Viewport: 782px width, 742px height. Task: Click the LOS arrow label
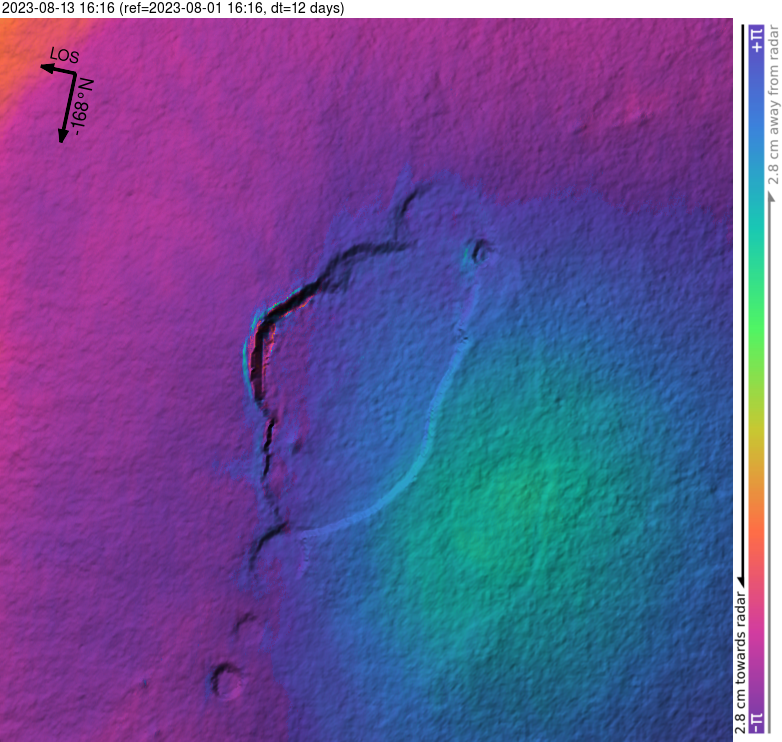point(64,55)
